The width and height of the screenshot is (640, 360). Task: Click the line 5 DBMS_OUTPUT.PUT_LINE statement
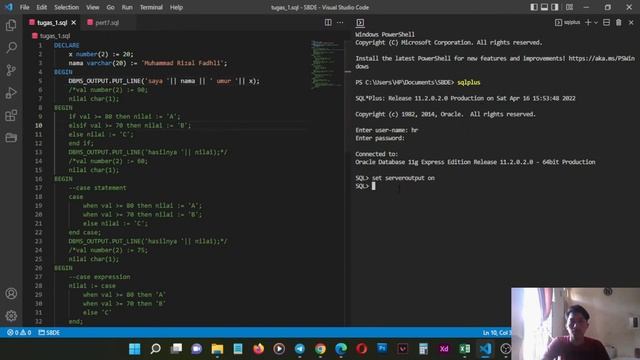(x=164, y=81)
